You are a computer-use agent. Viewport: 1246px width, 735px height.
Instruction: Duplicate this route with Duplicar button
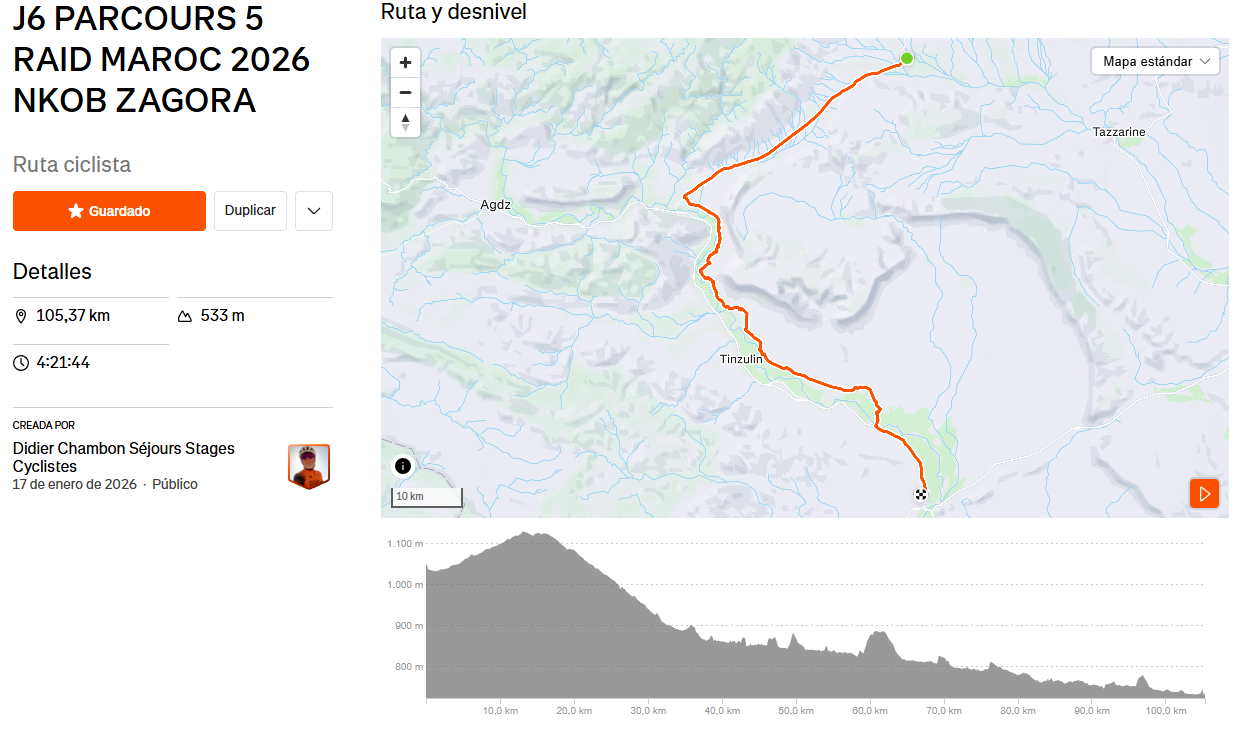tap(250, 211)
